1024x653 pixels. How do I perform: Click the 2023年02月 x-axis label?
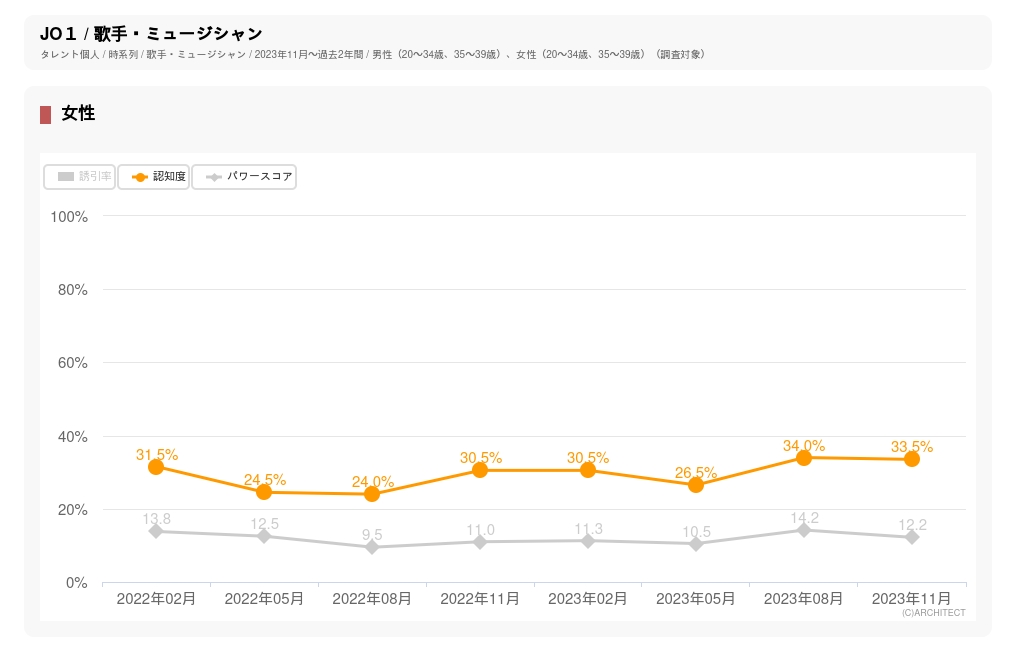coord(588,599)
